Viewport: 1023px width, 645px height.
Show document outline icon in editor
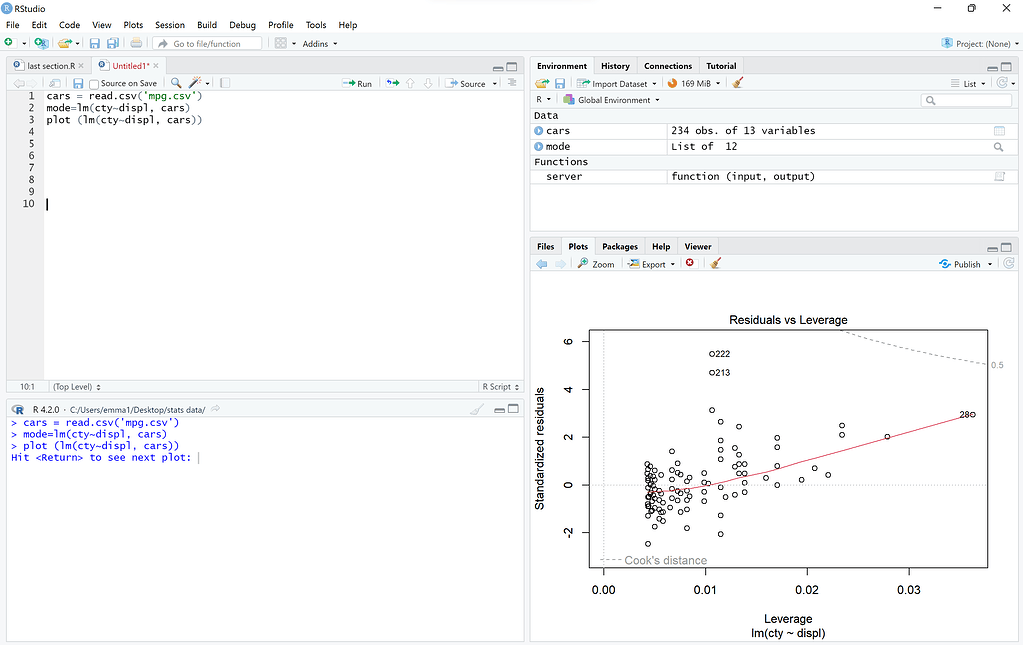[512, 83]
